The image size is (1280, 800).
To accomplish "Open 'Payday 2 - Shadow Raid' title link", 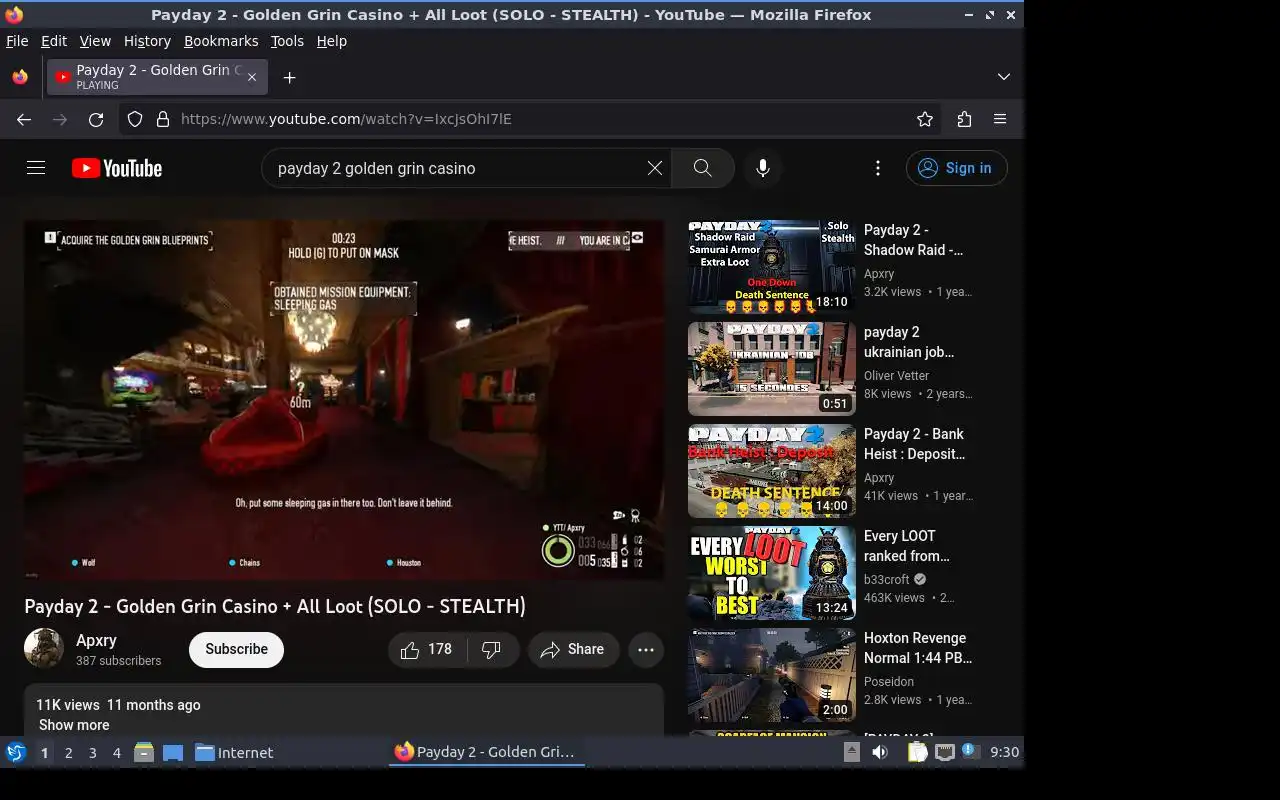I will pyautogui.click(x=914, y=240).
